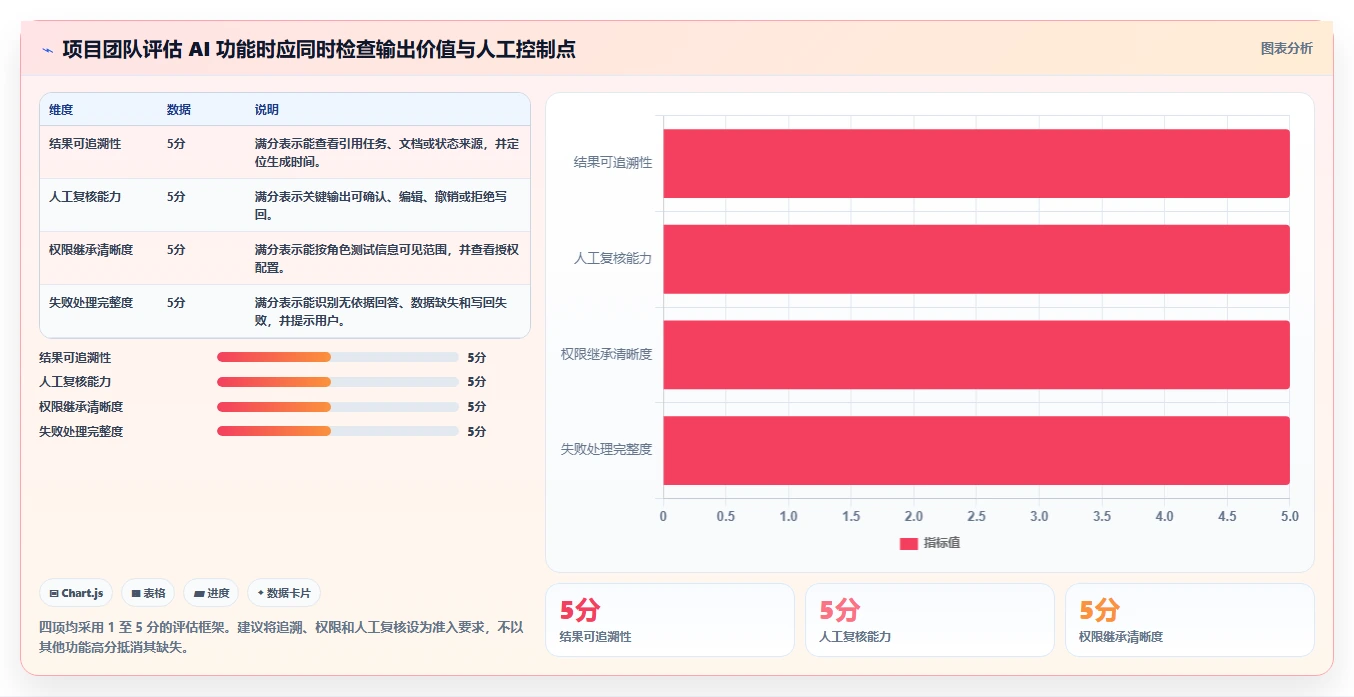Open the 权限继承清晰度 5分 data card

(x=1190, y=620)
